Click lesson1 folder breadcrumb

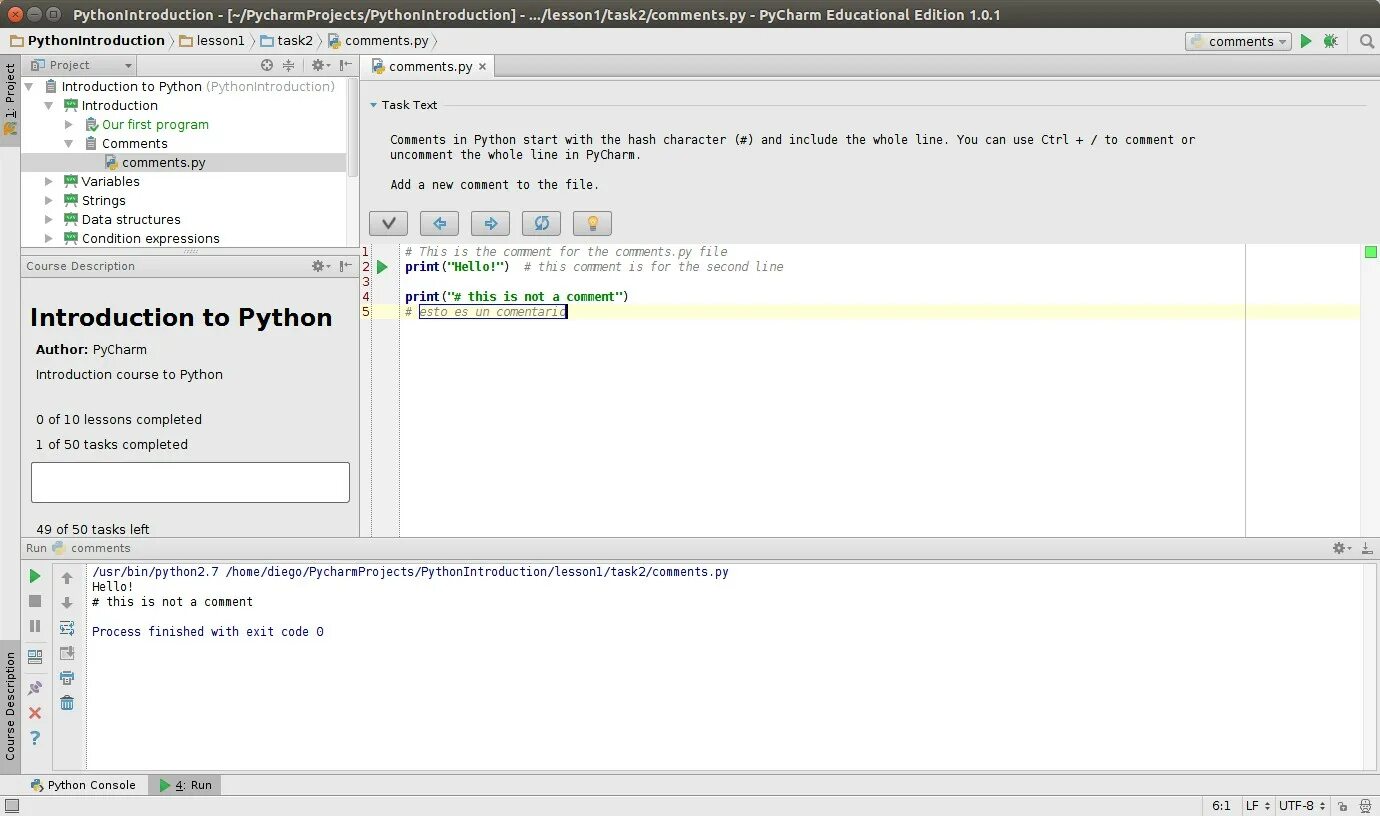[212, 41]
